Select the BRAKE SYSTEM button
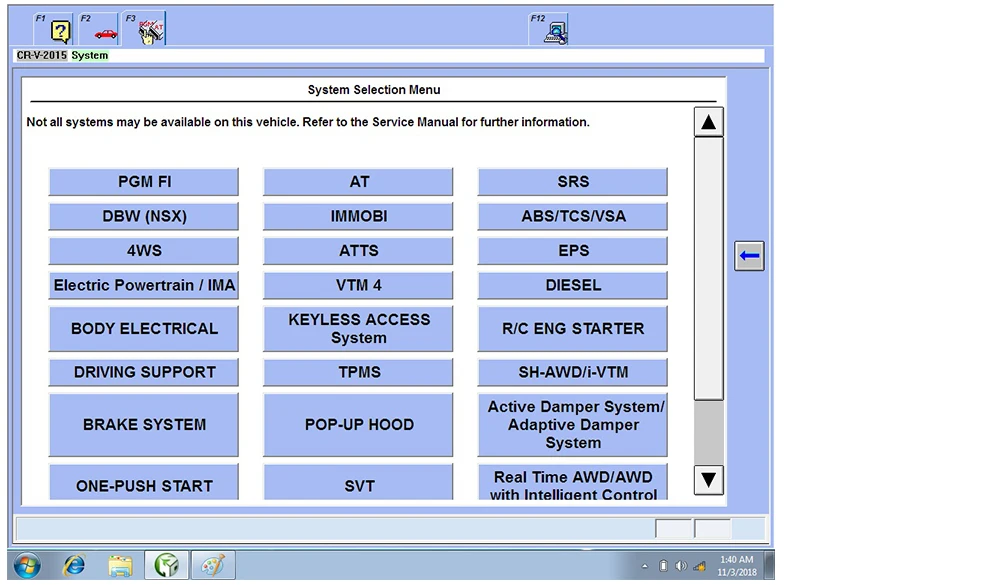The image size is (1000, 585). click(144, 424)
